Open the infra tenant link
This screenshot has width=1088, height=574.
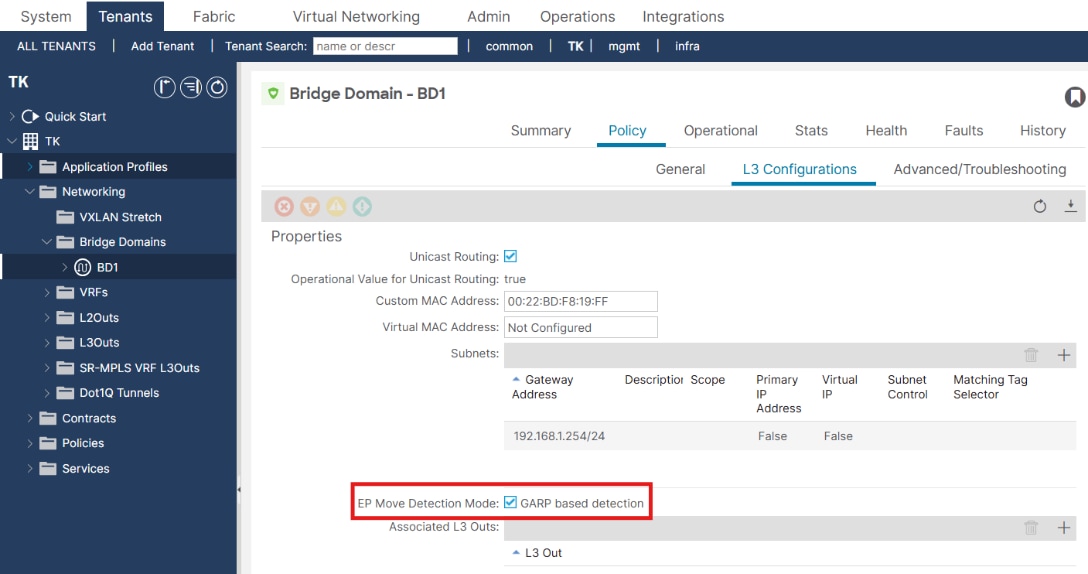[x=687, y=47]
